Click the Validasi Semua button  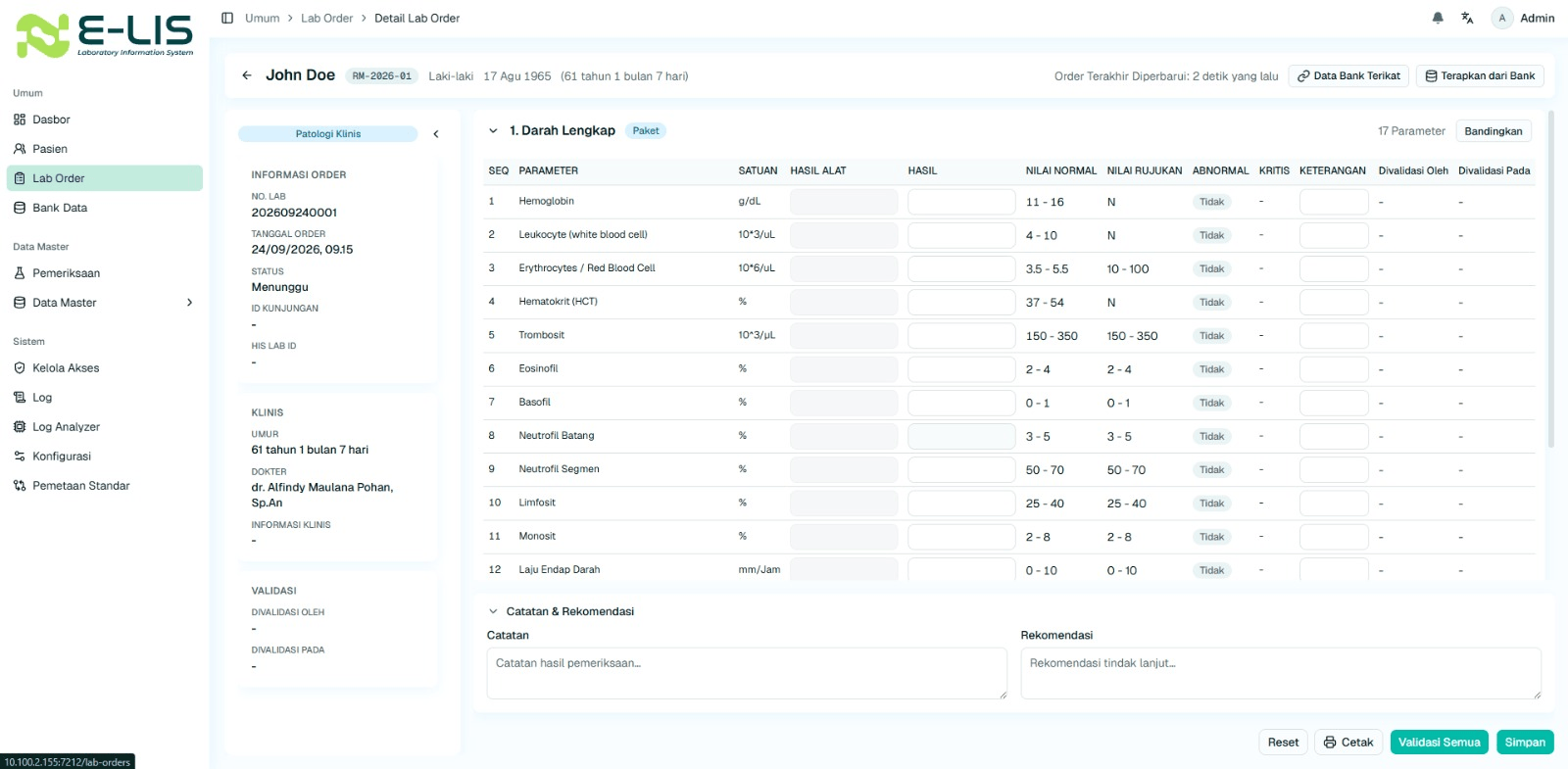(x=1439, y=743)
